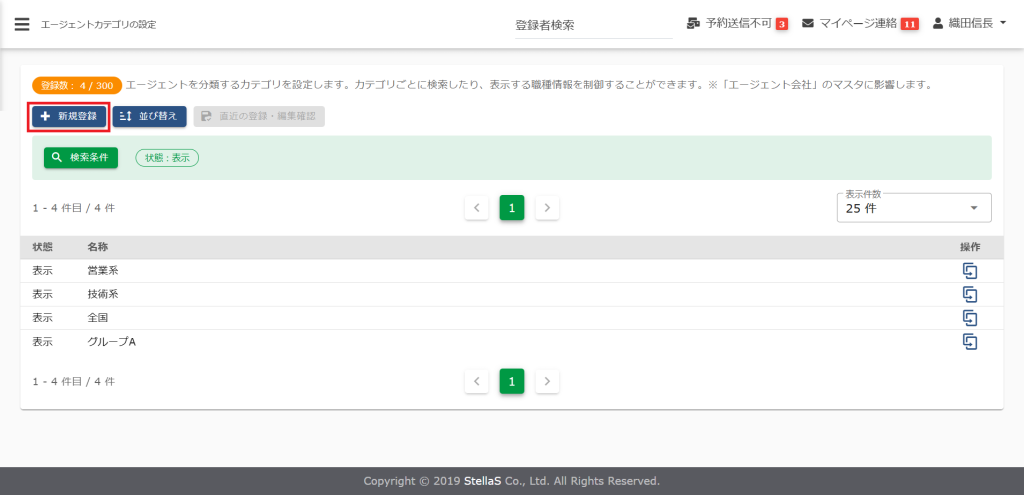Click copy icon for 営業系 row
1024x495 pixels.
pos(968,270)
